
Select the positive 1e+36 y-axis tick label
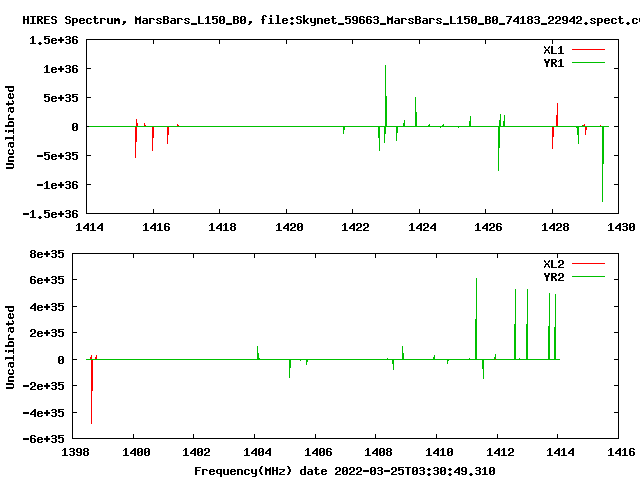pyautogui.click(x=60, y=69)
